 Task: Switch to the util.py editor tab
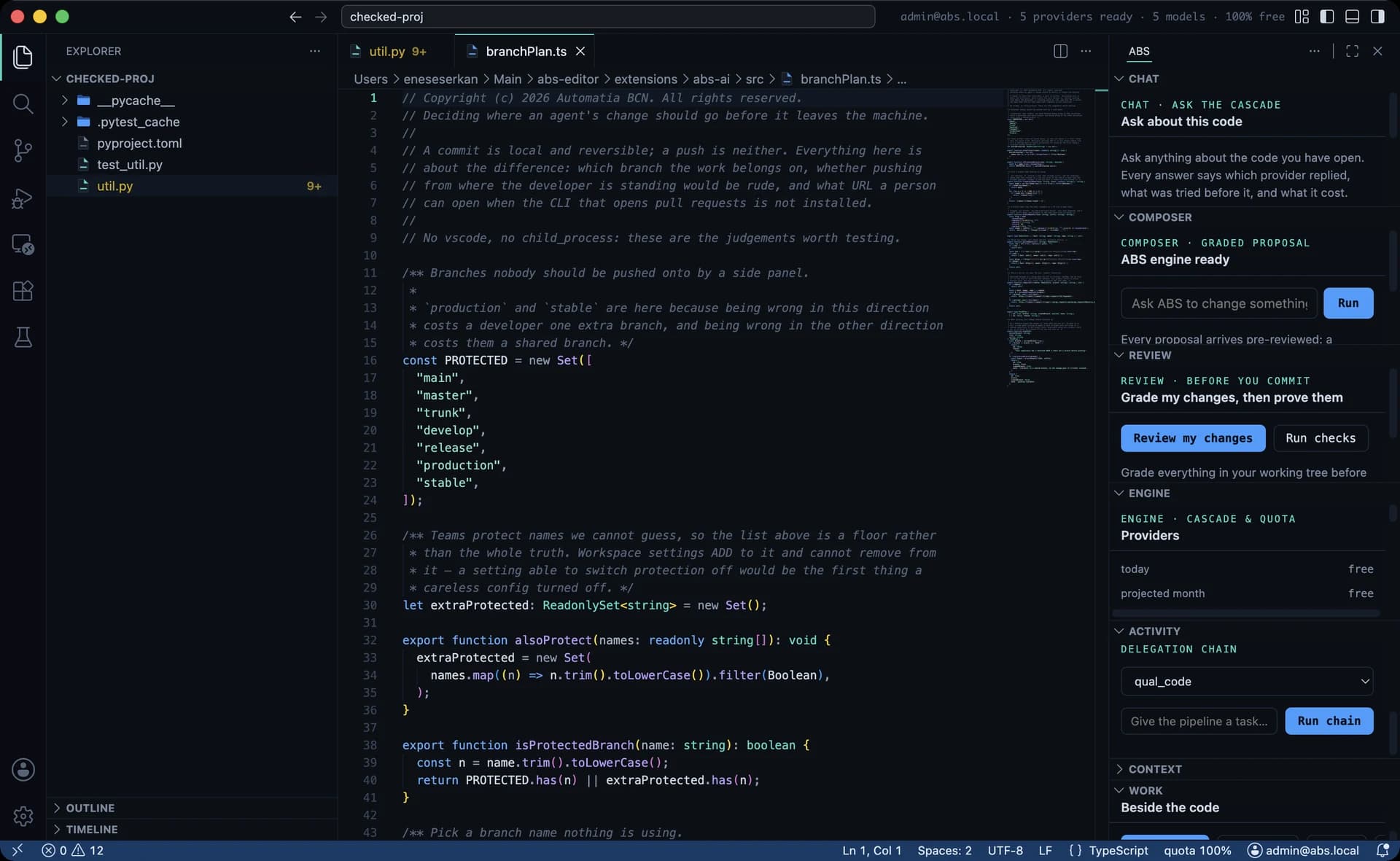point(396,51)
